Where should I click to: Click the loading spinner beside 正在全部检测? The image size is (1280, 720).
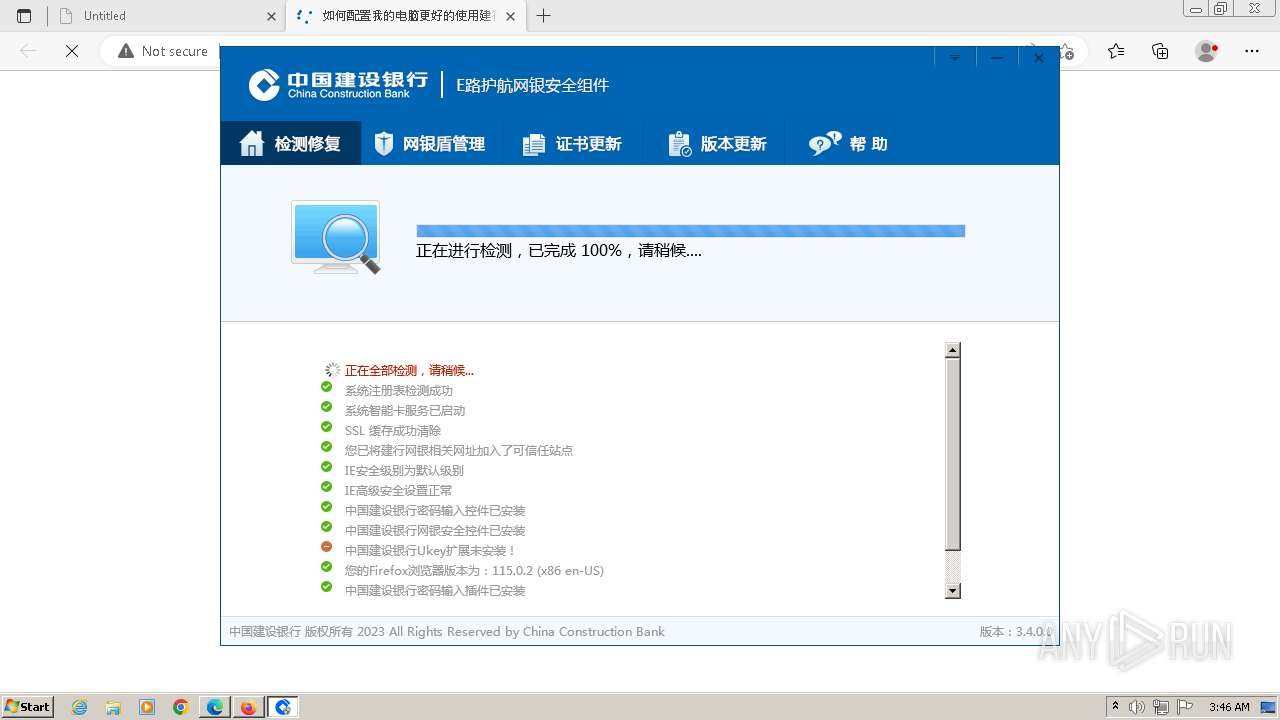click(333, 370)
